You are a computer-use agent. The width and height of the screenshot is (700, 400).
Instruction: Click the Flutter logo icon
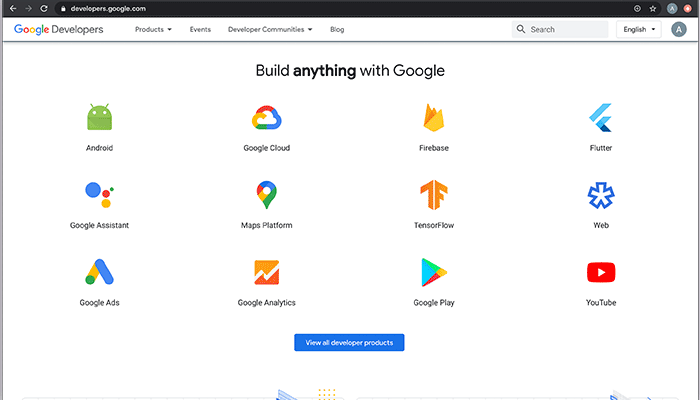[x=601, y=118]
